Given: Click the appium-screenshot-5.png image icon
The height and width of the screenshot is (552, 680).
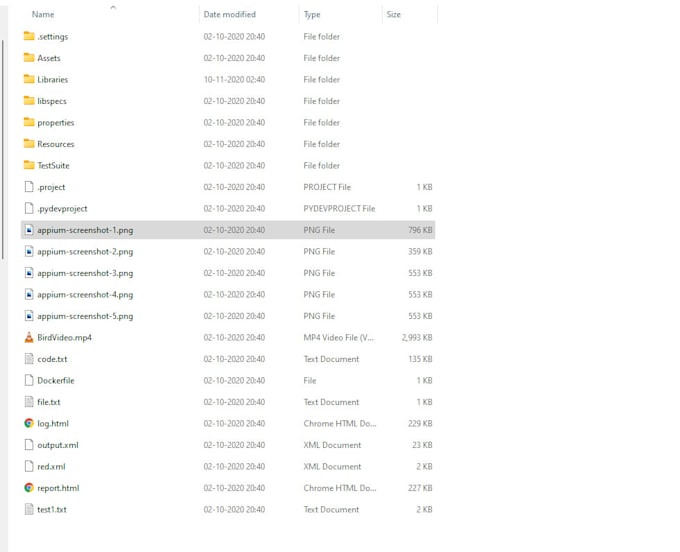Looking at the screenshot, I should (29, 316).
